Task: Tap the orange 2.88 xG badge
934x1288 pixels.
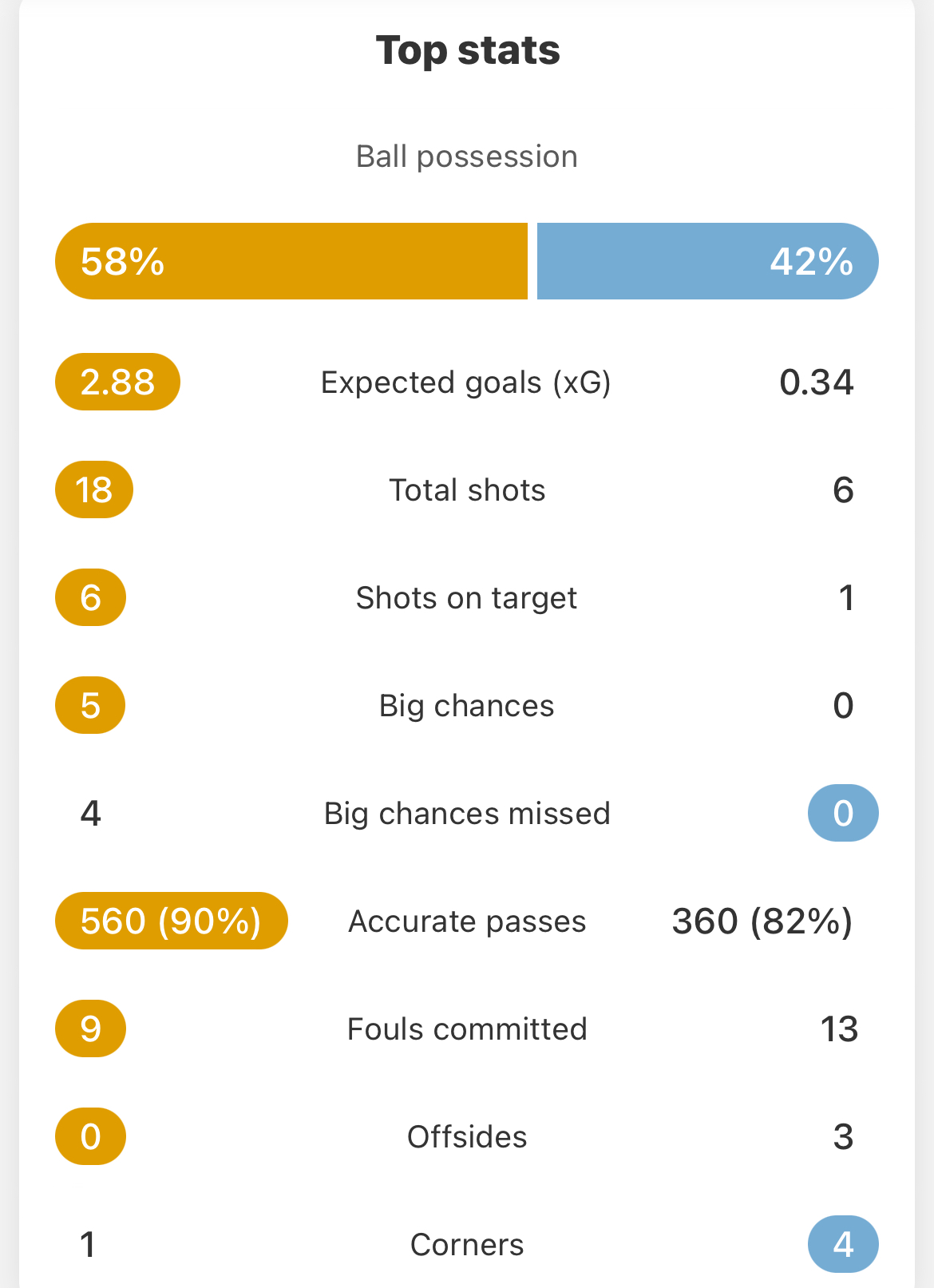Action: pyautogui.click(x=117, y=382)
